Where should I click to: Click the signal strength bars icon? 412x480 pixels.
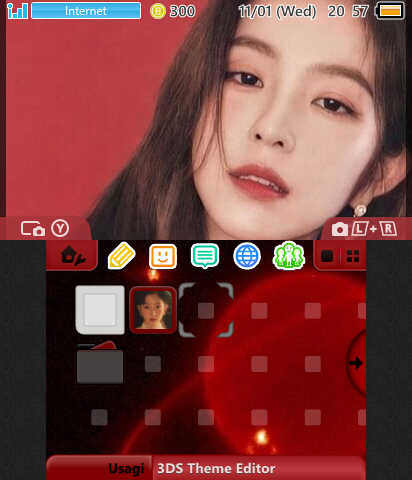click(x=17, y=11)
